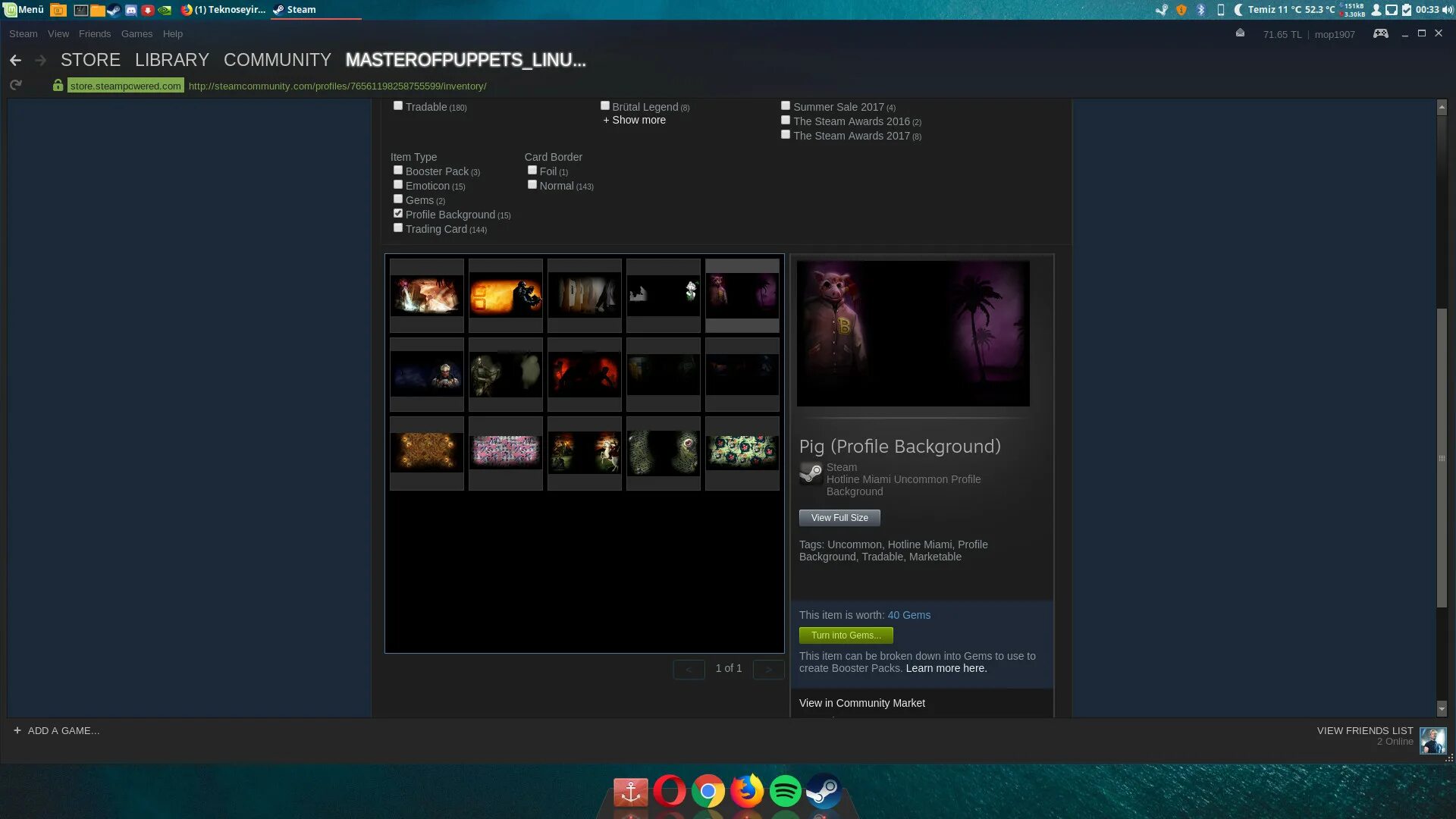Click the show desktop panel icon
This screenshot has width=1456, height=819.
tap(58, 10)
